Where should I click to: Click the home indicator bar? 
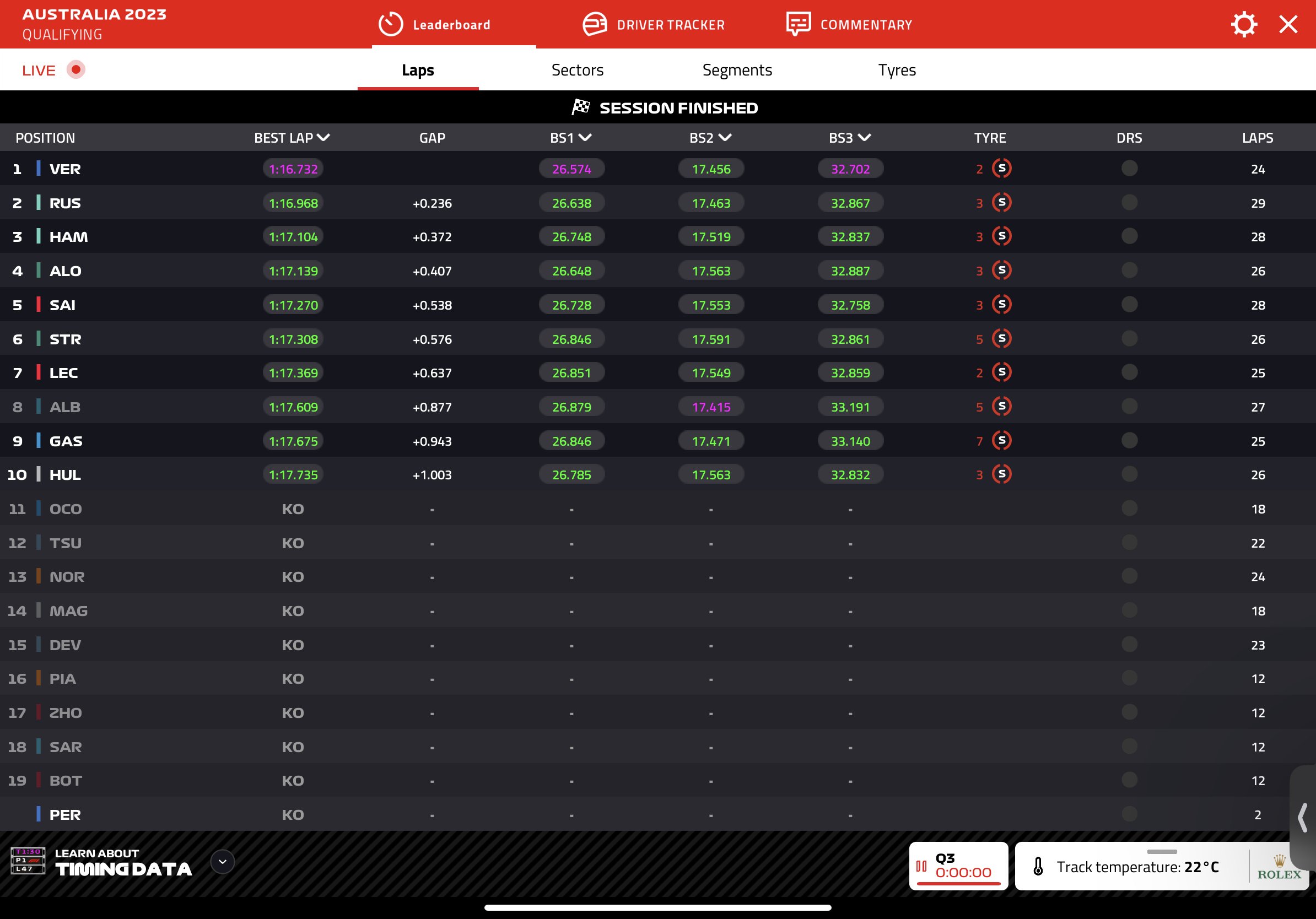coord(657,907)
